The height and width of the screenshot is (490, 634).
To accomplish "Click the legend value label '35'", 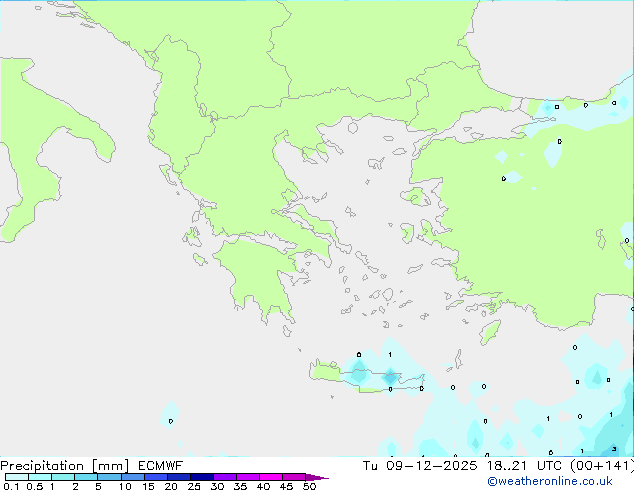I will pyautogui.click(x=240, y=486).
